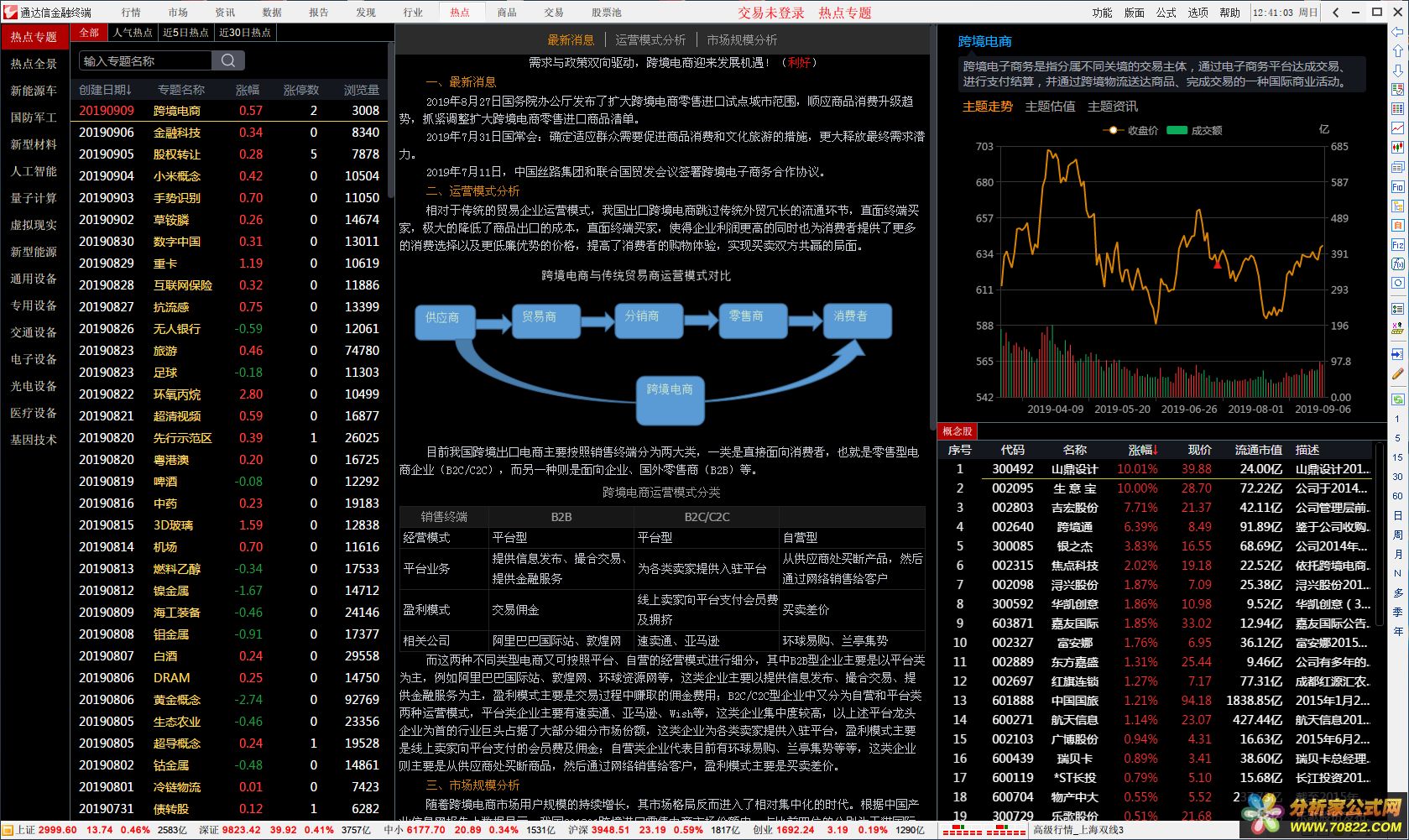Click the F10 company info icon
This screenshot has height=840, width=1409.
[1397, 186]
